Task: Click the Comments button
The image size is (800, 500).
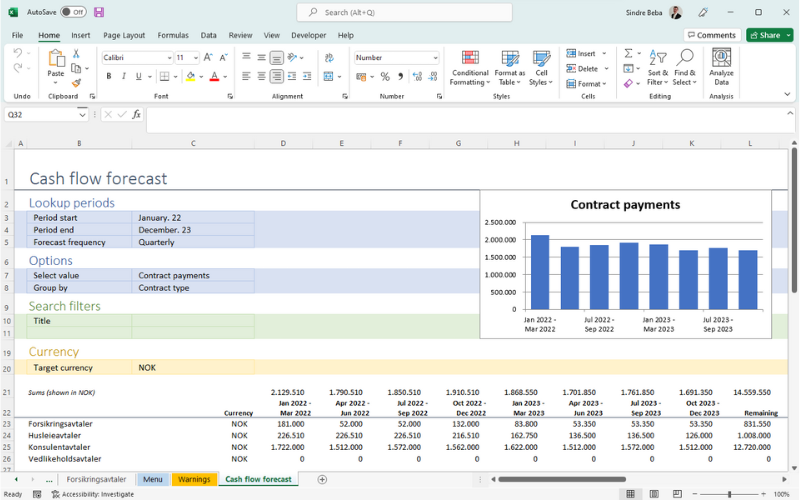Action: 712,35
